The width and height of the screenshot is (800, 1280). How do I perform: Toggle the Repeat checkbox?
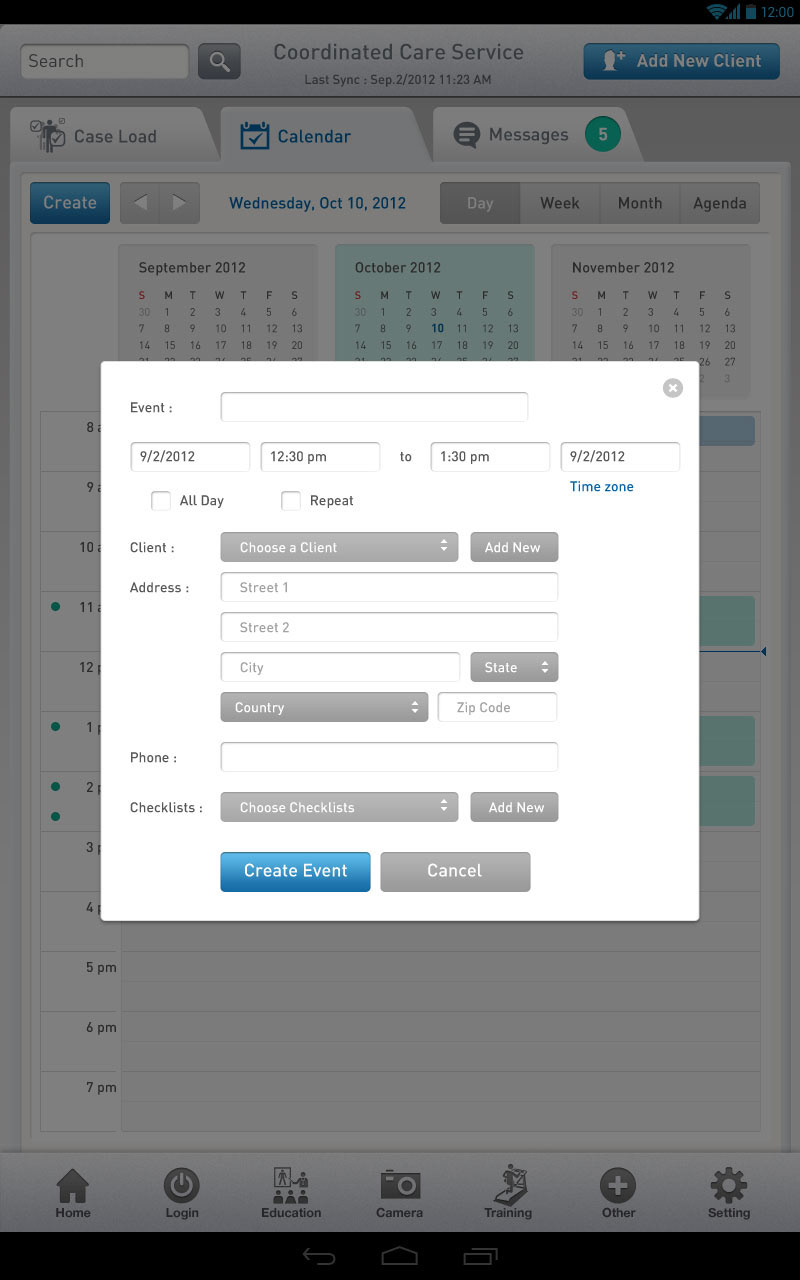(291, 501)
